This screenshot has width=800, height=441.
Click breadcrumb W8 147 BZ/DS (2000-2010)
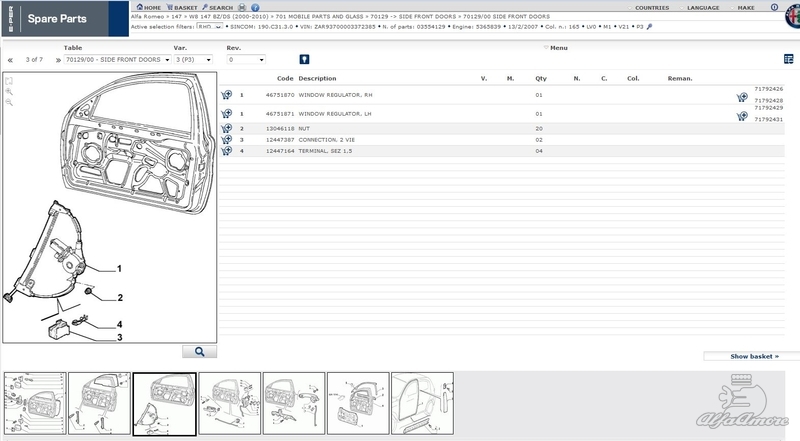coord(229,16)
